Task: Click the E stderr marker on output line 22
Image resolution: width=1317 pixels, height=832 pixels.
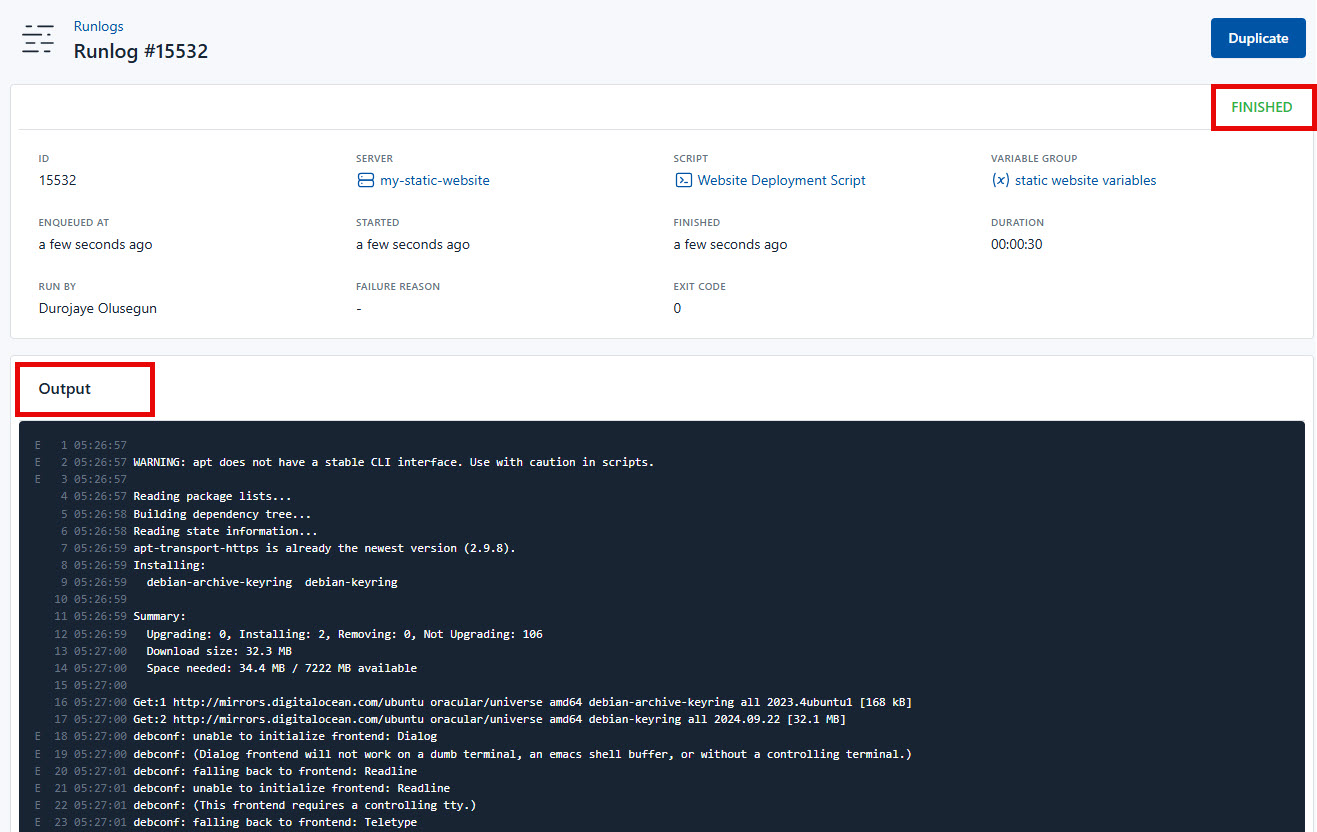Action: pyautogui.click(x=37, y=805)
